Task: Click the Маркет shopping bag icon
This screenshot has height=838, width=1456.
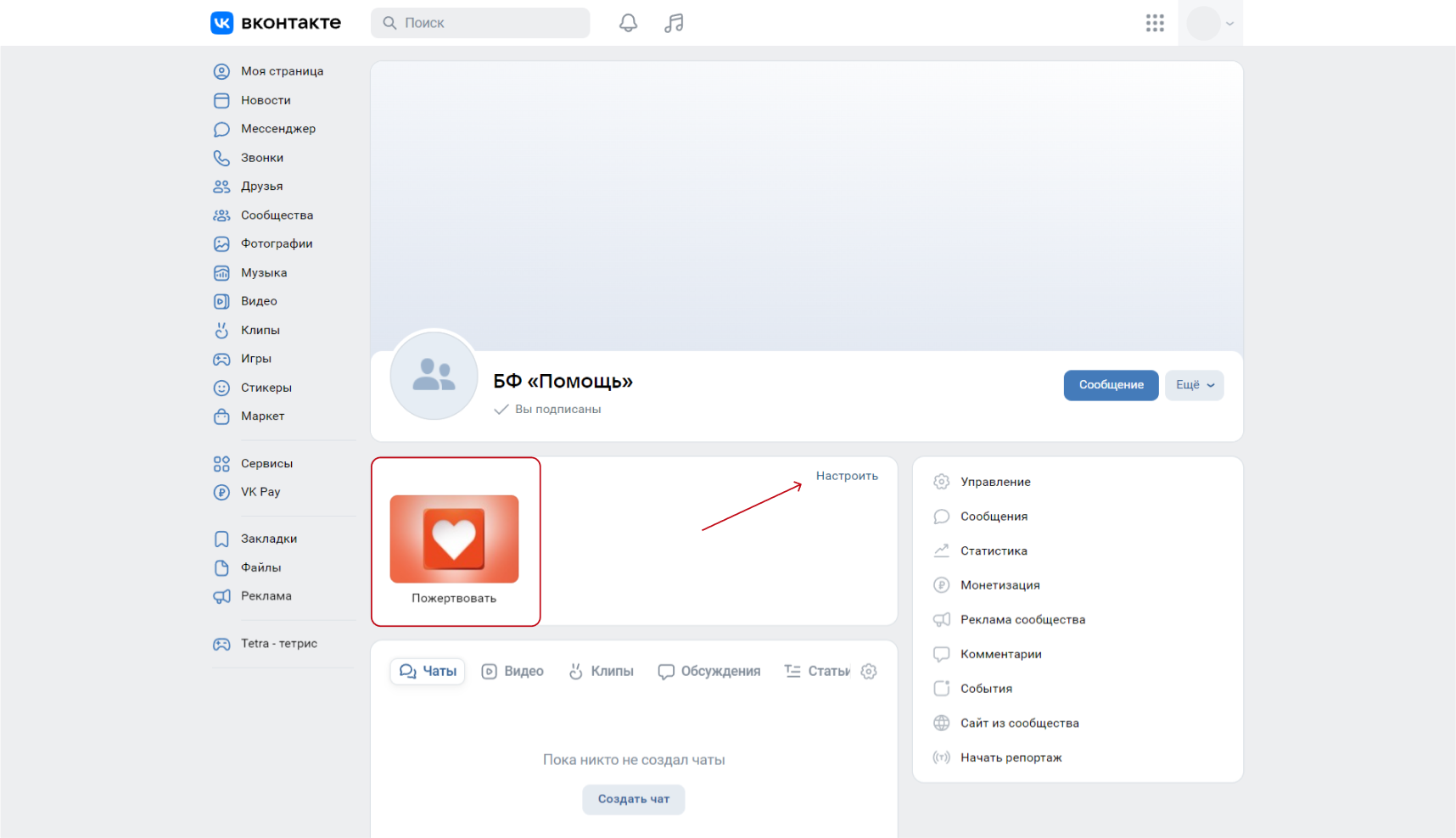Action: [221, 416]
